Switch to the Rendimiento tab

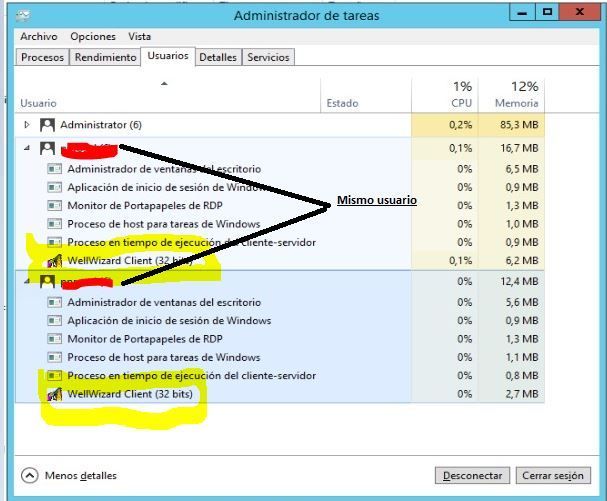105,57
